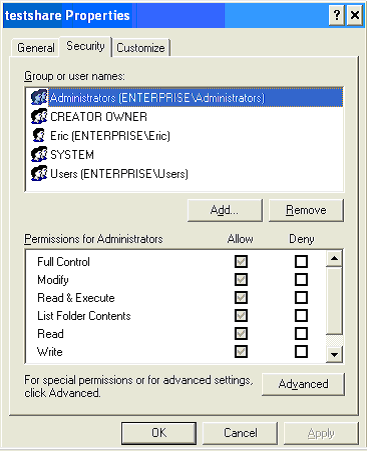Check Deny for List Folder Contents
This screenshot has width=367, height=451.
click(301, 315)
